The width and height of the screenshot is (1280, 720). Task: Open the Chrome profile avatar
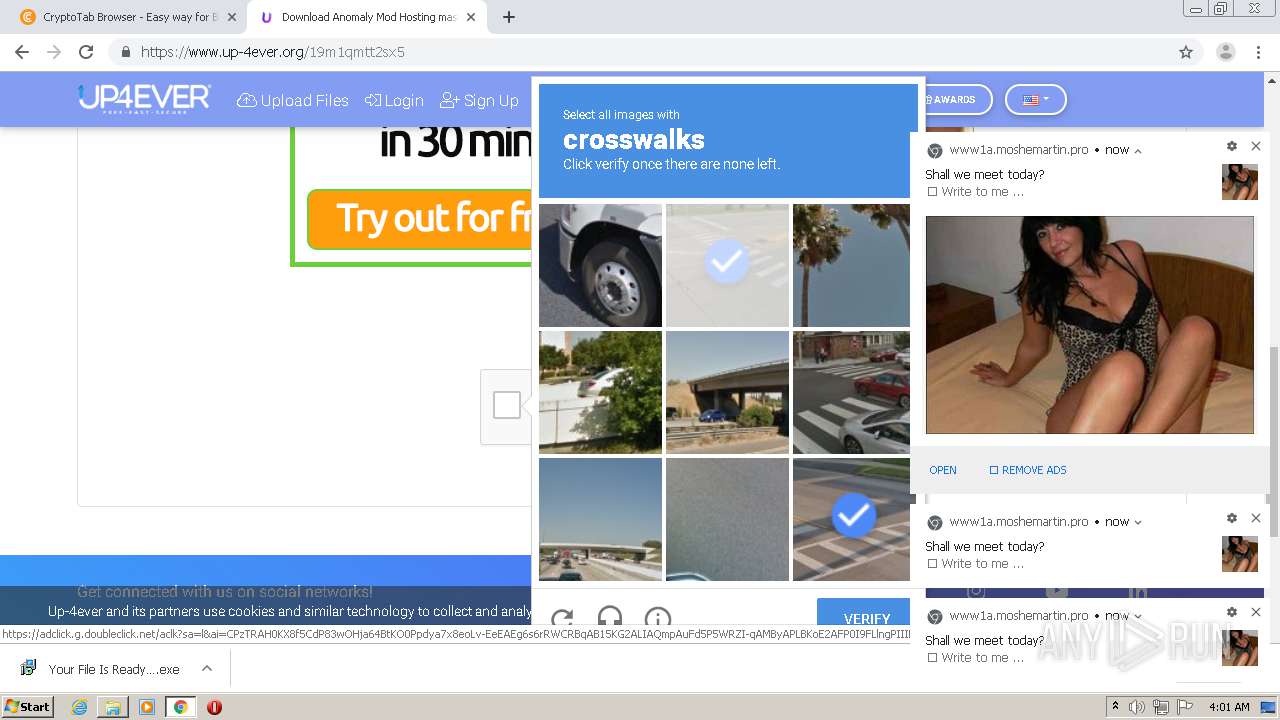(1225, 52)
